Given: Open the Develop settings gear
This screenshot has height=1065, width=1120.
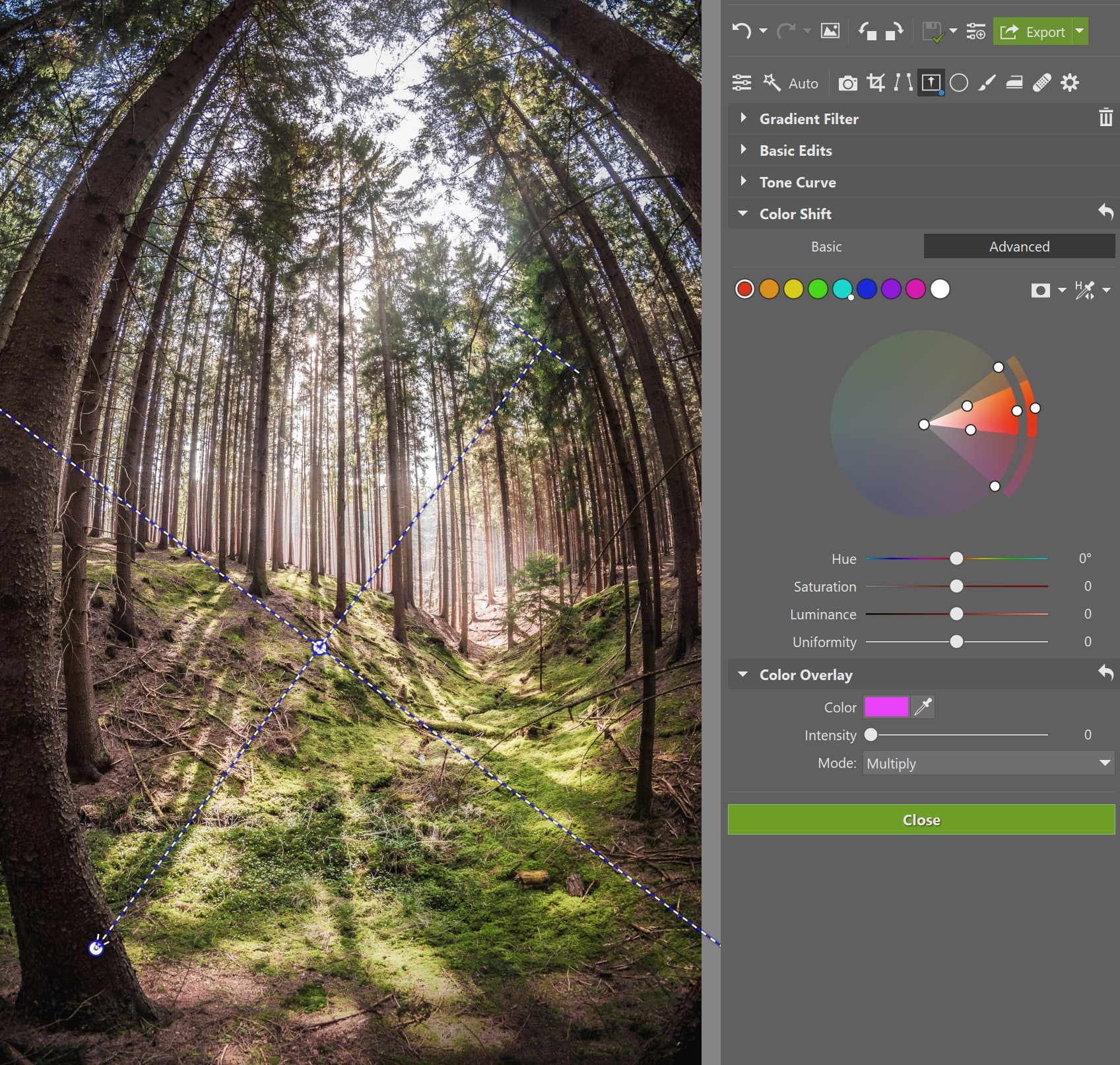Looking at the screenshot, I should pos(1070,83).
